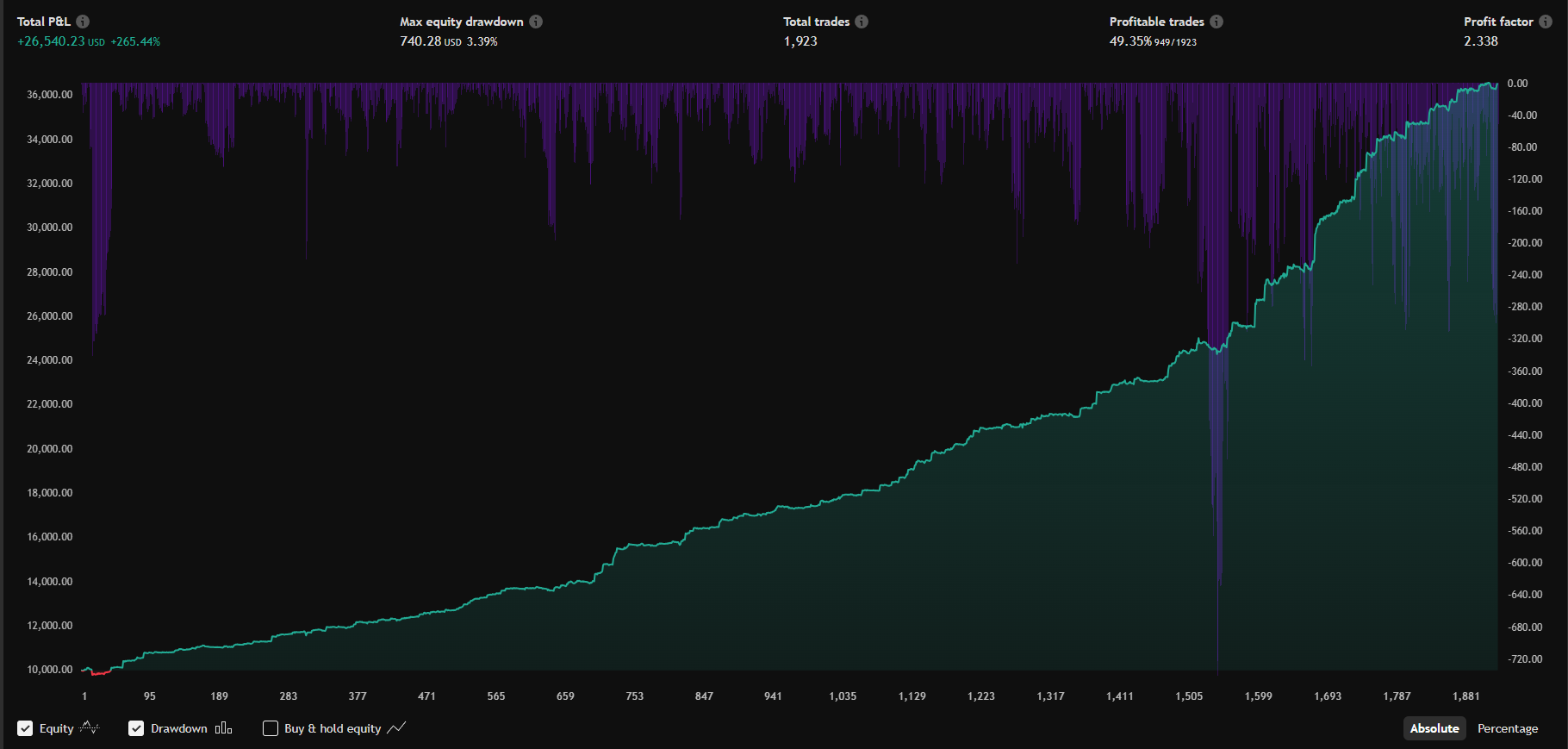Viewport: 1568px width, 749px height.
Task: Click the Drawdown bar chart icon
Action: [x=224, y=728]
